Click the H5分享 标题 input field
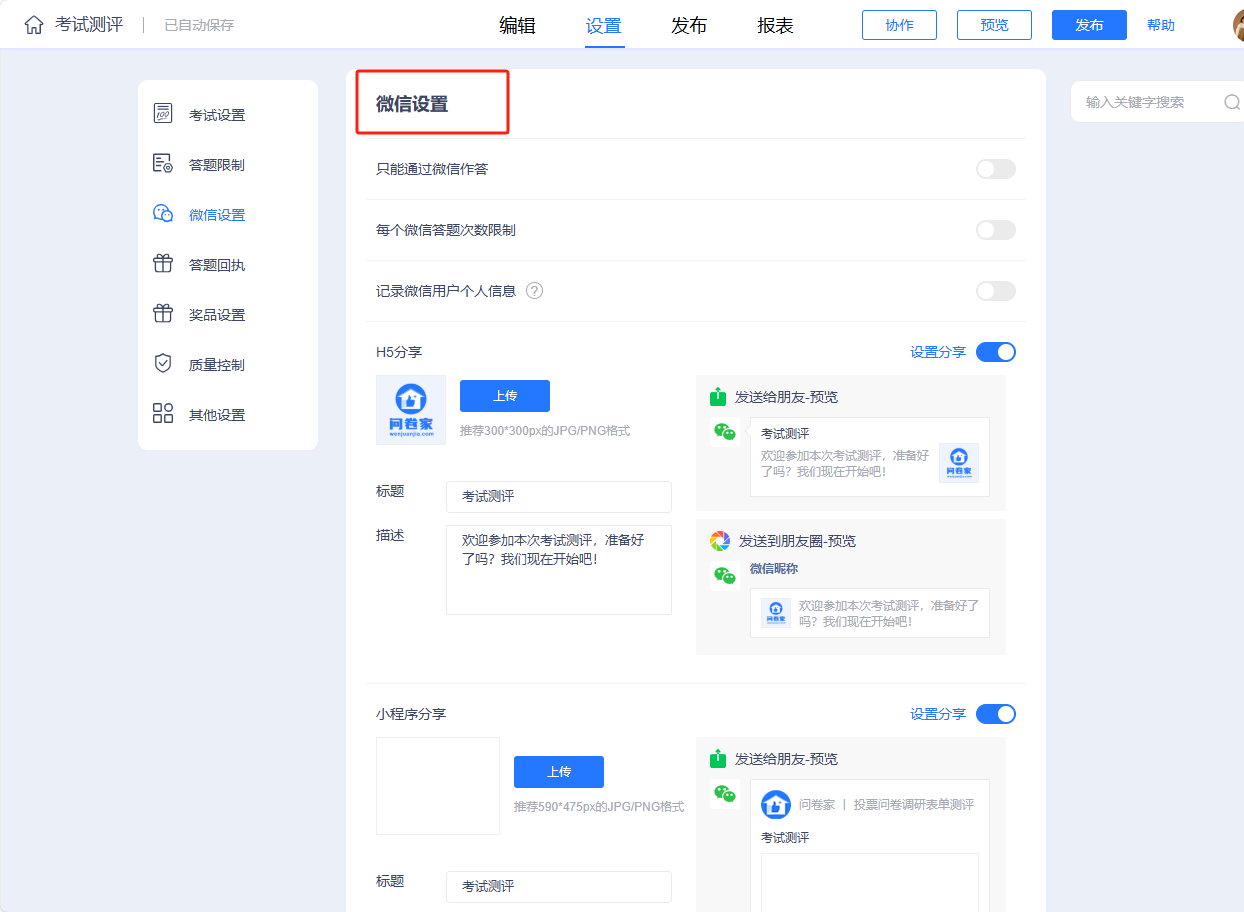Screen dimensions: 1244x912 pyautogui.click(x=559, y=496)
